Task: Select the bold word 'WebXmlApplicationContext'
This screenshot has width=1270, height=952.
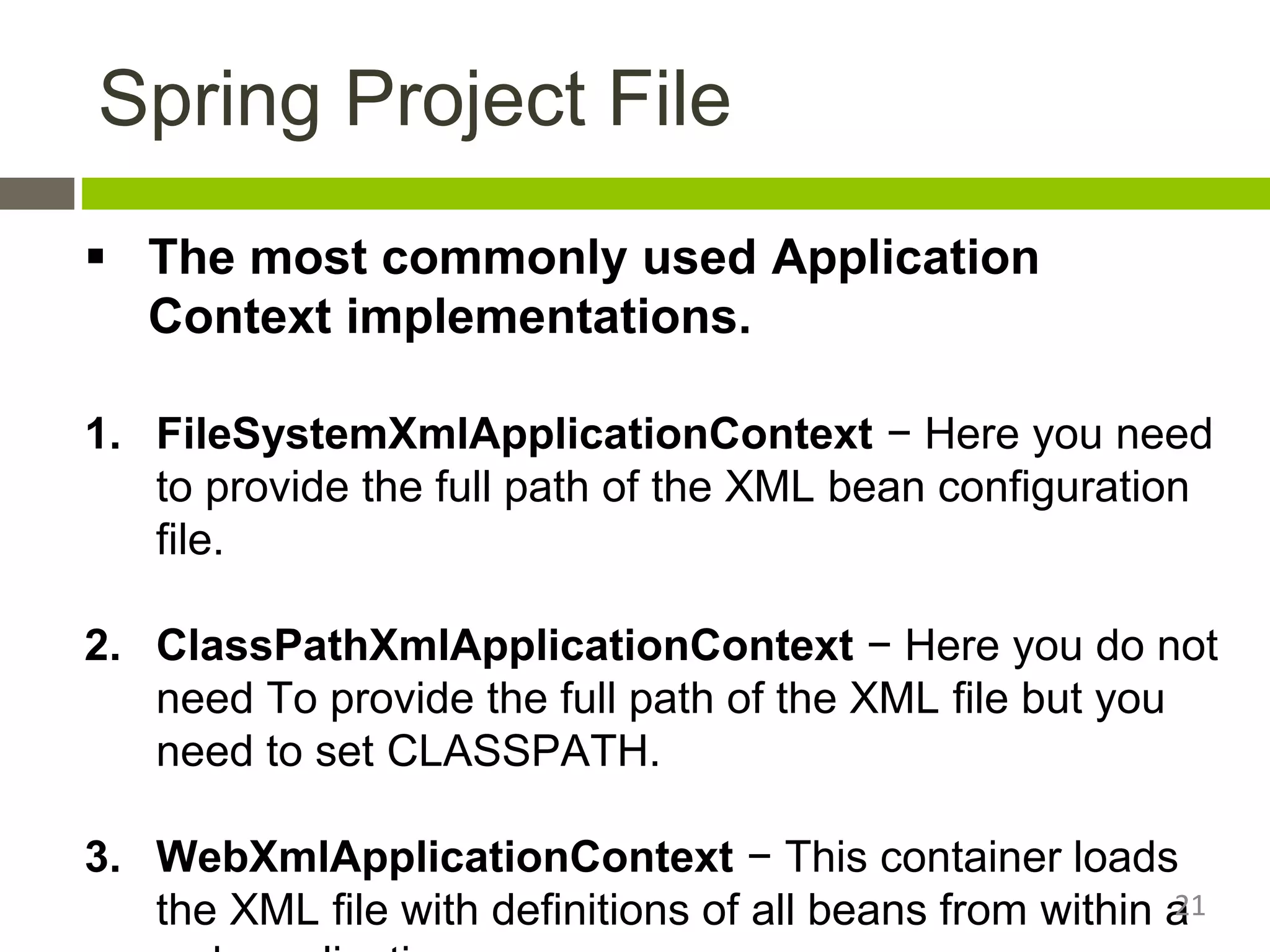Action: click(x=445, y=857)
